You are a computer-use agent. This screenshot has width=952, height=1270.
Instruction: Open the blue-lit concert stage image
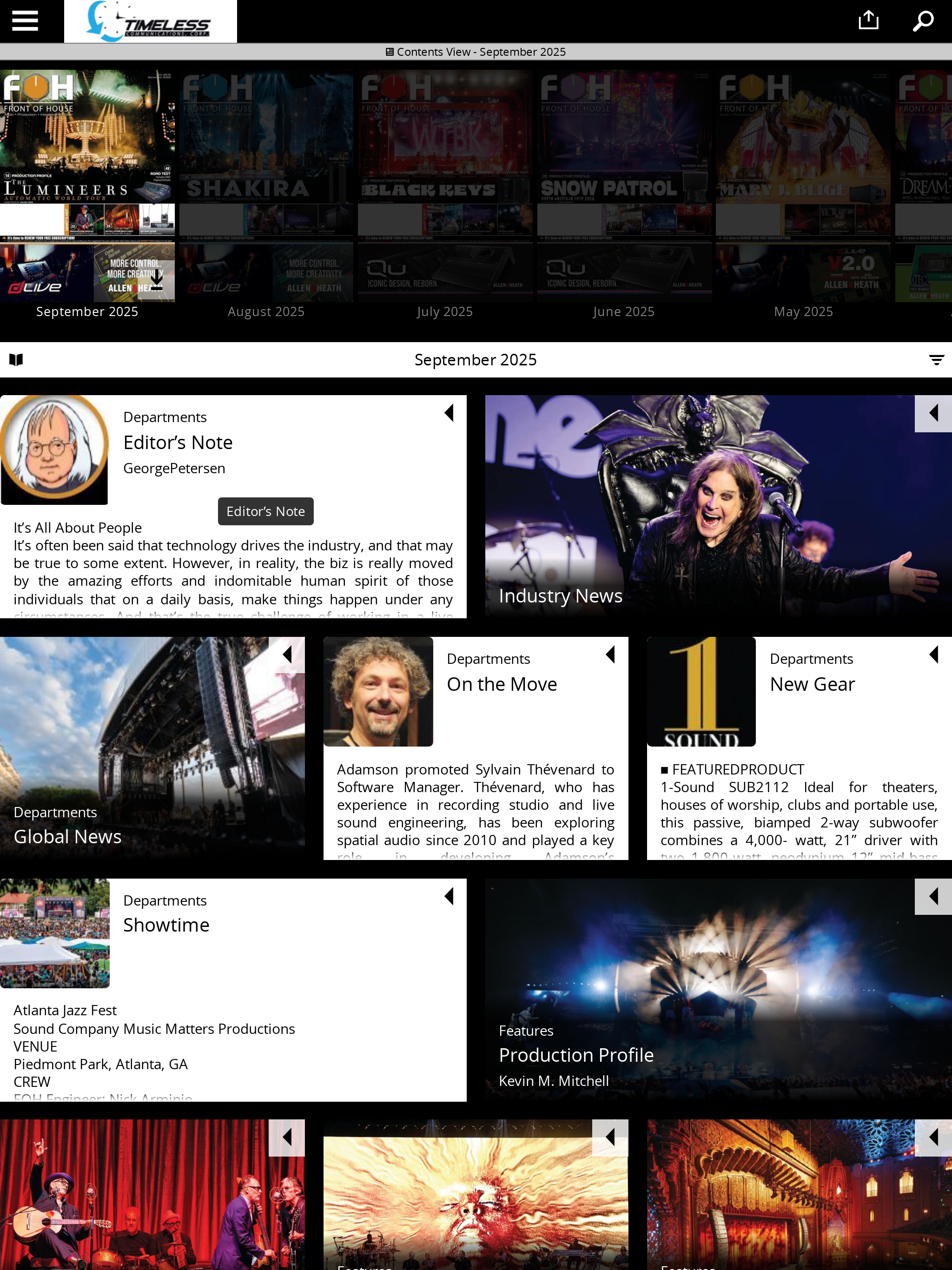click(x=718, y=990)
